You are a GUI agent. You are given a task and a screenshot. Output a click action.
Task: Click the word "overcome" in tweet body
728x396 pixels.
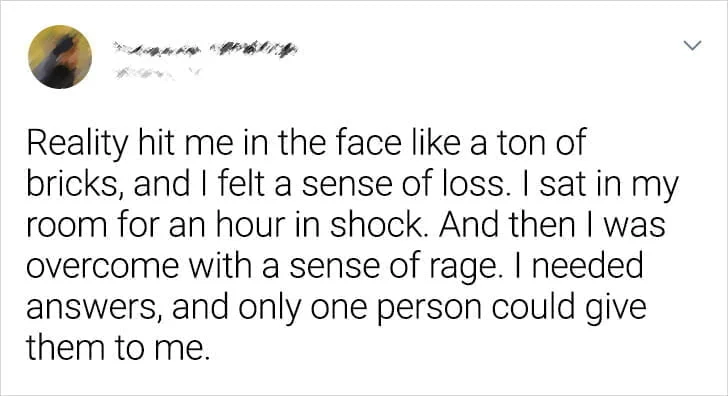(103, 266)
